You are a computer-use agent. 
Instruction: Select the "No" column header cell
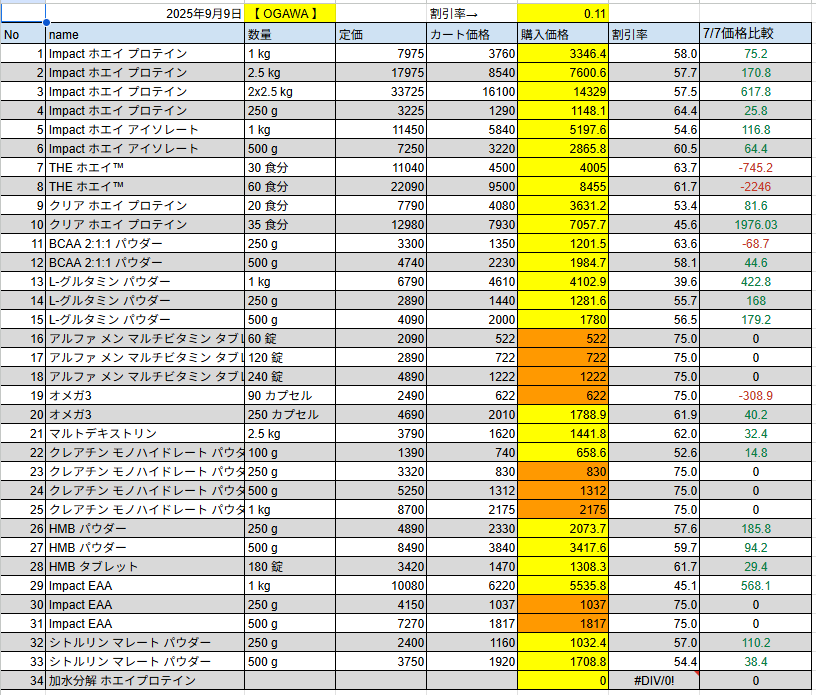tap(23, 35)
